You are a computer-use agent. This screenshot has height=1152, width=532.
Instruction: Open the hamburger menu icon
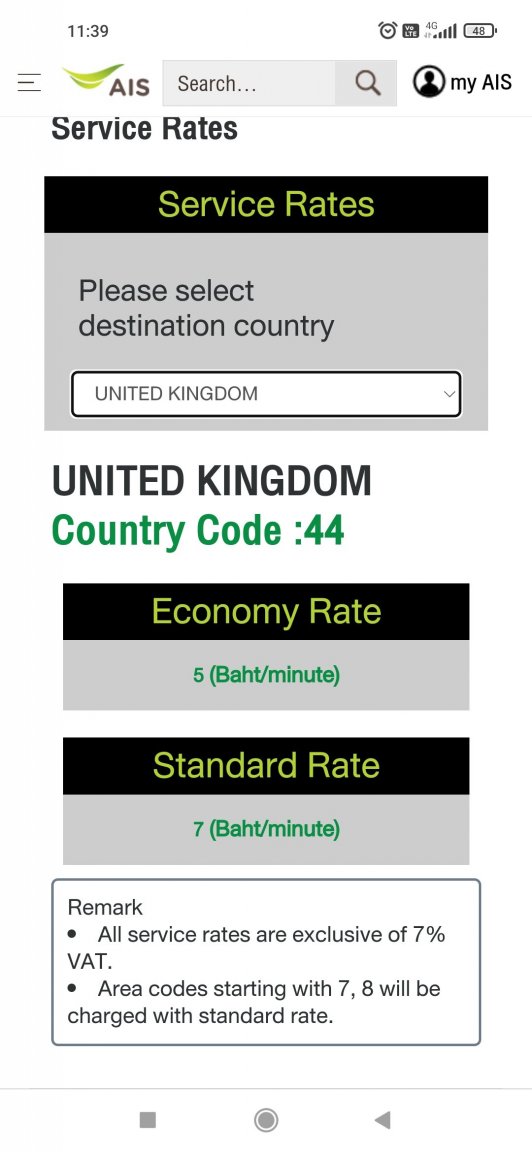tap(29, 82)
